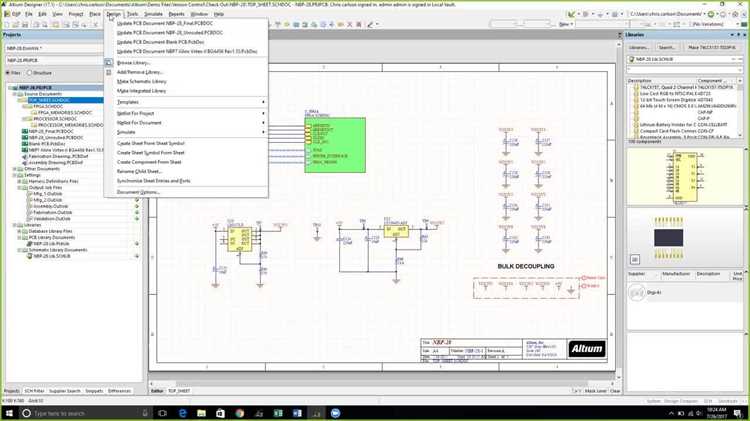Screen dimensions: 750x421
Task: Click the Libraries... button
Action: tap(639, 47)
